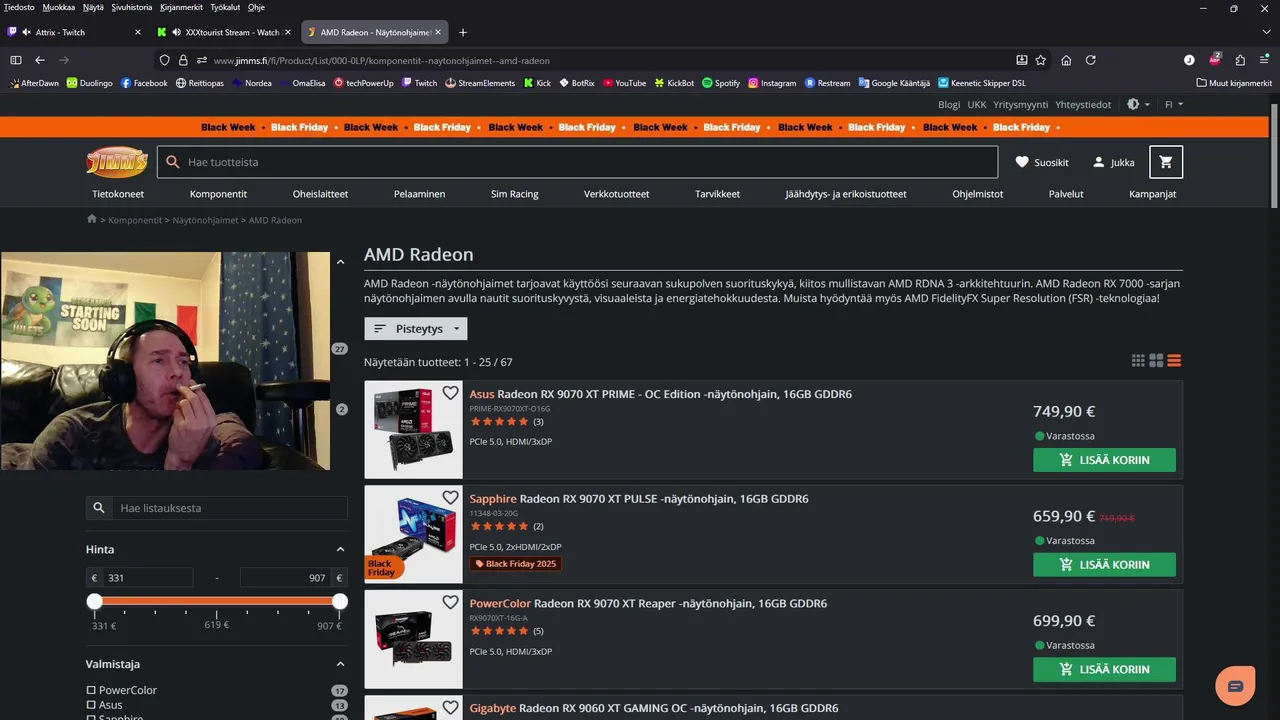Viewport: 1280px width, 720px height.
Task: Open the Sim Racing category menu
Action: coord(515,194)
